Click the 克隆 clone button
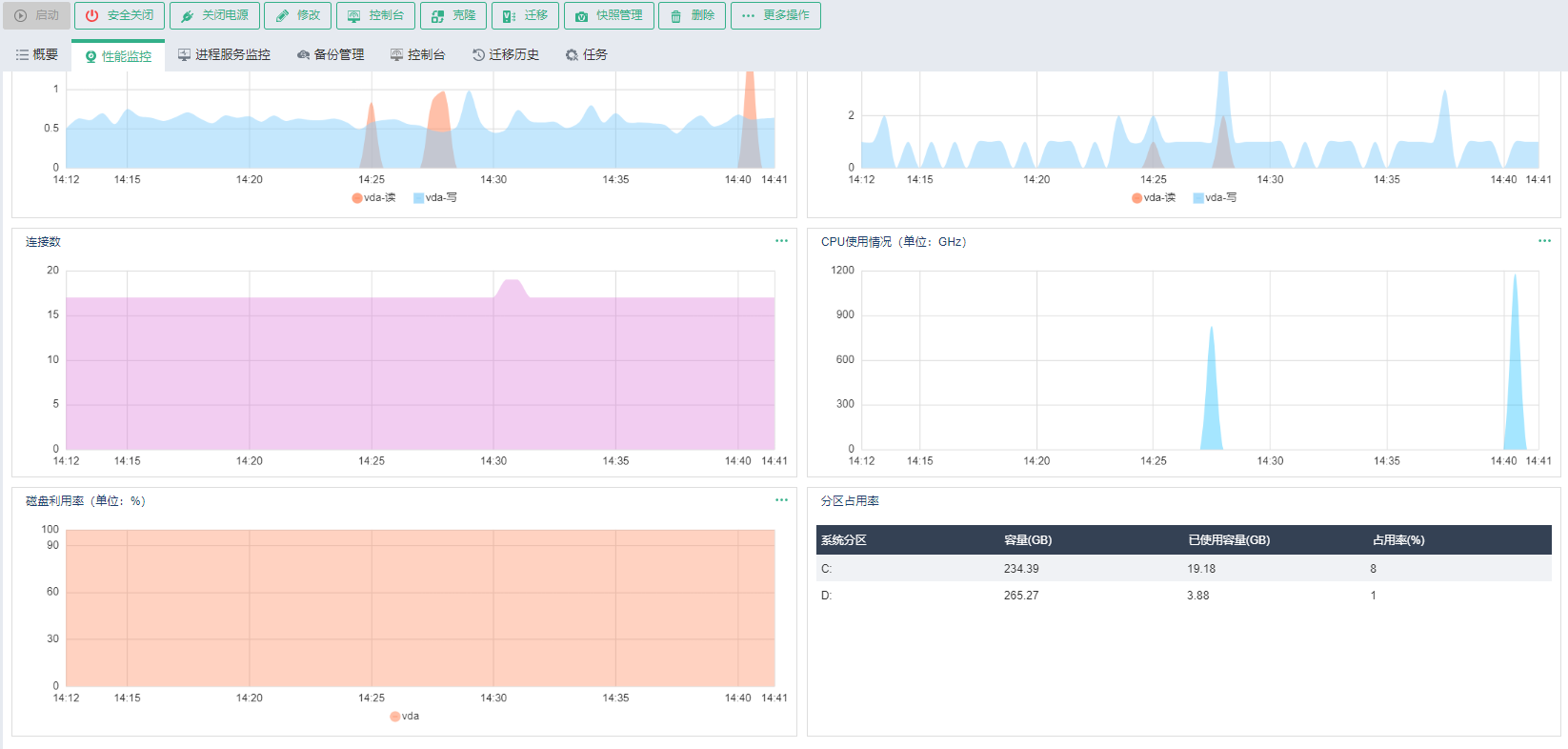 [453, 16]
